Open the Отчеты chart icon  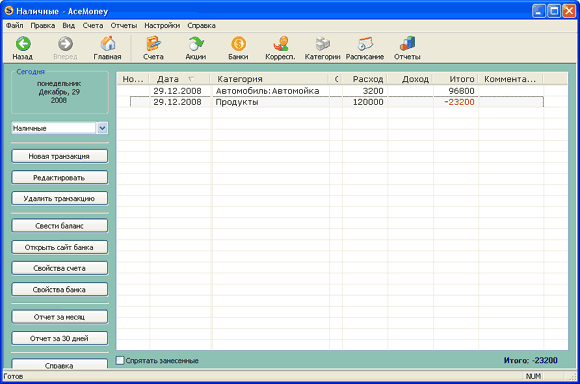click(407, 44)
